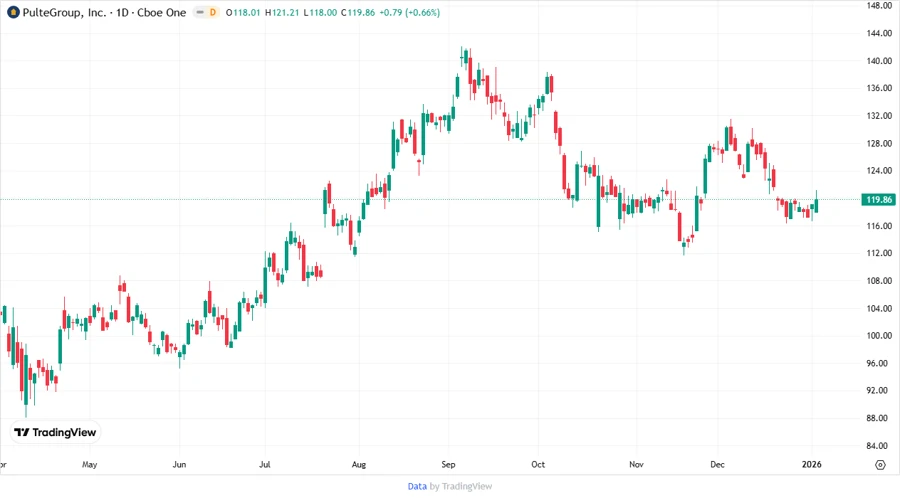
Task: Click the 'PulteGroup, Inc.' symbol title
Action: (x=64, y=13)
